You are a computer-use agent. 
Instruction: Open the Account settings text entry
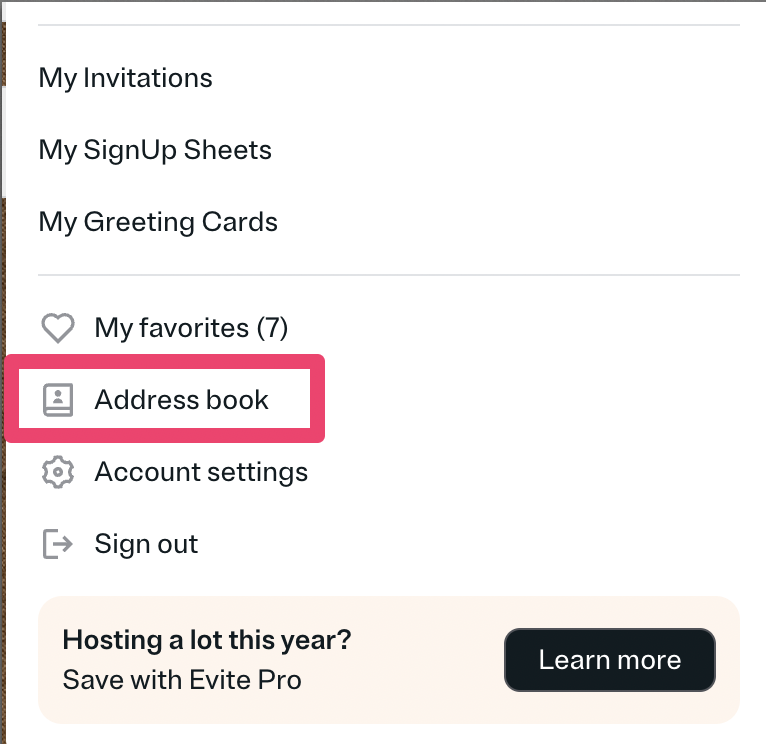(201, 472)
